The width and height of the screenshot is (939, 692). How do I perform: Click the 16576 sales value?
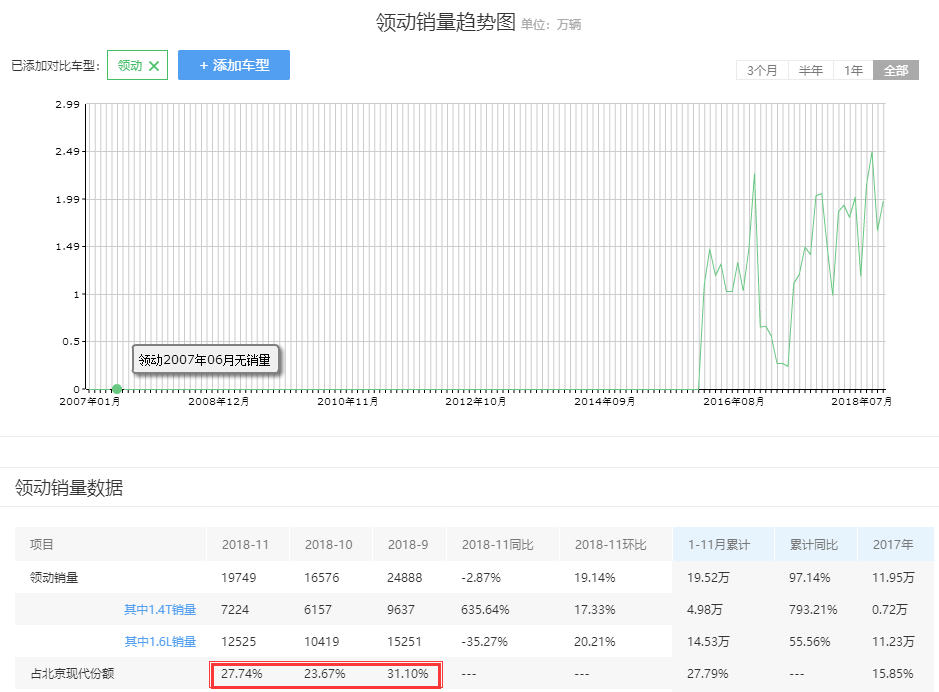(x=322, y=578)
